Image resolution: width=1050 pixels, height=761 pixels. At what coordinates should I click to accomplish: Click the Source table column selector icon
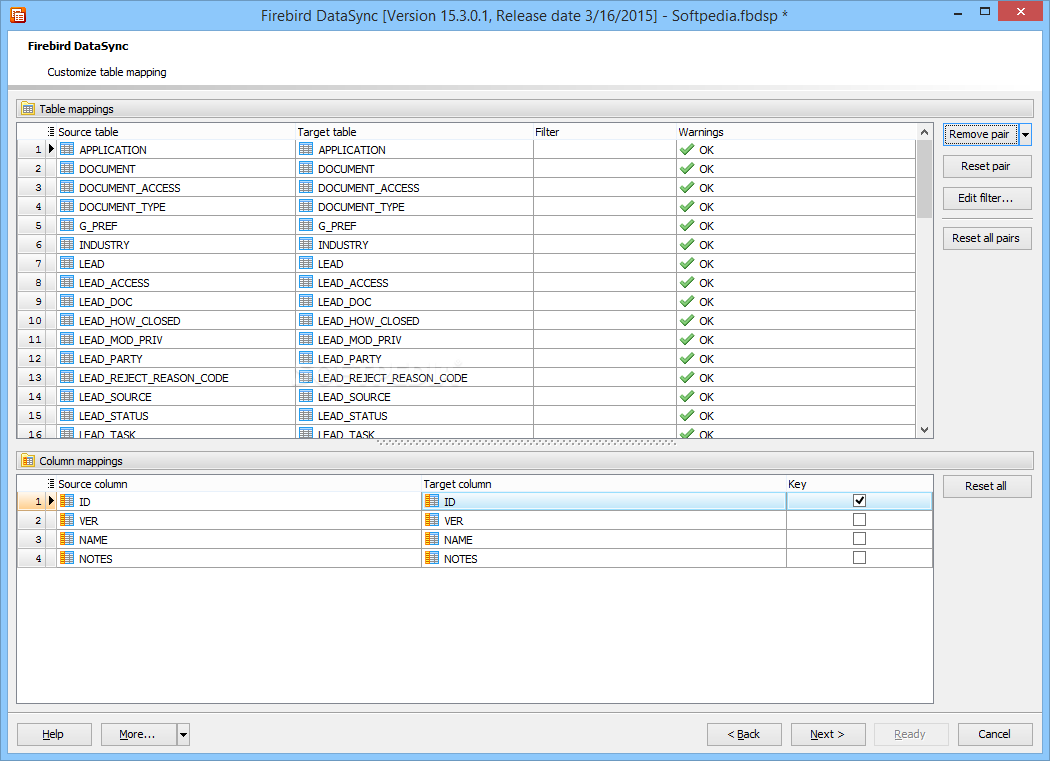51,131
